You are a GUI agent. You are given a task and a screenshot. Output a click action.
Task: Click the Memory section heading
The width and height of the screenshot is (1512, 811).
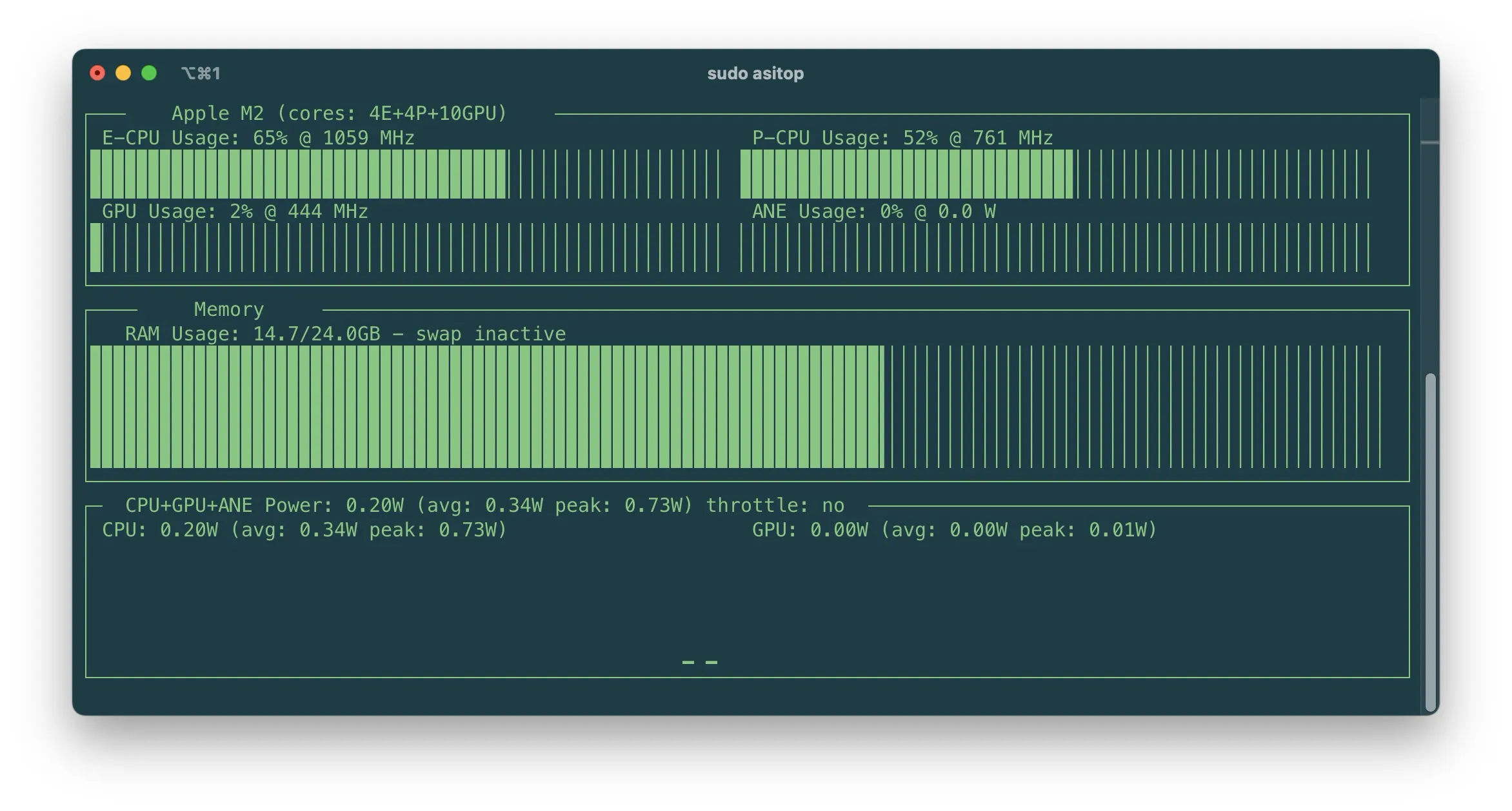(x=229, y=309)
